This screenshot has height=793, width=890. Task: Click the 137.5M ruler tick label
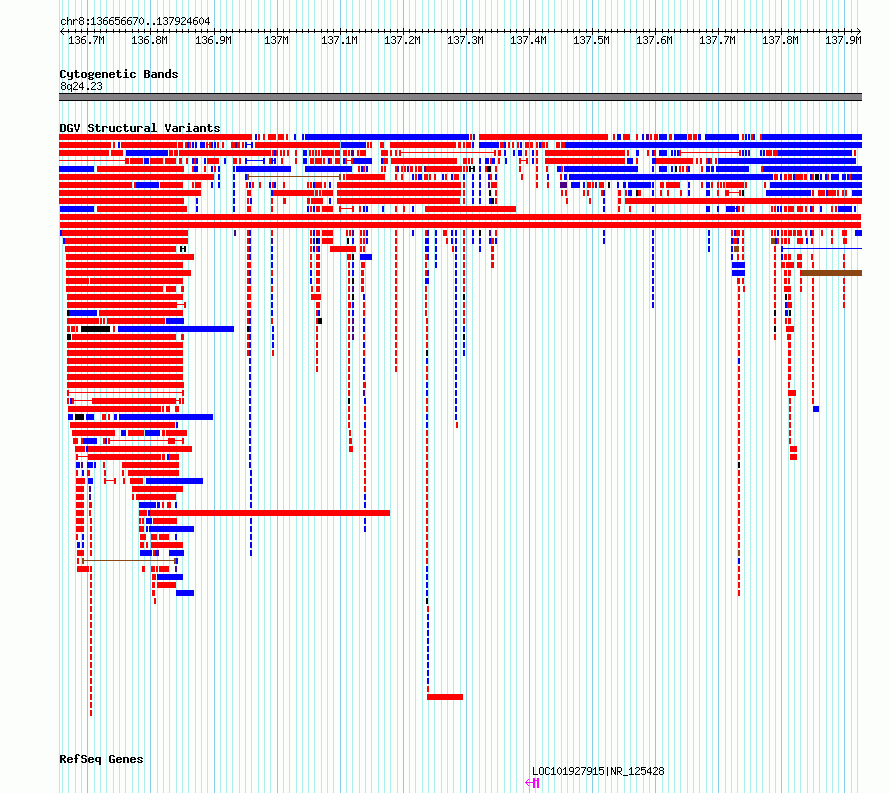click(x=591, y=40)
